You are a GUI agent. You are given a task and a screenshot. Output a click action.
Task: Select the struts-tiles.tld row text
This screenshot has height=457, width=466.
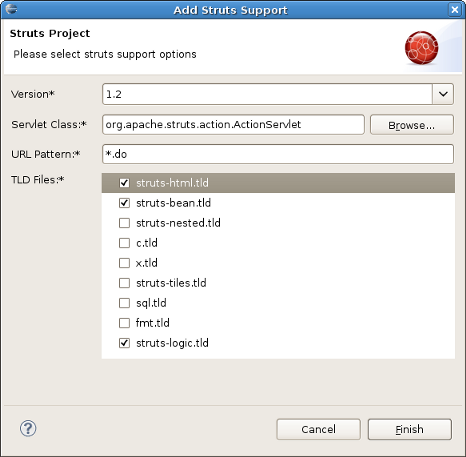pos(171,283)
